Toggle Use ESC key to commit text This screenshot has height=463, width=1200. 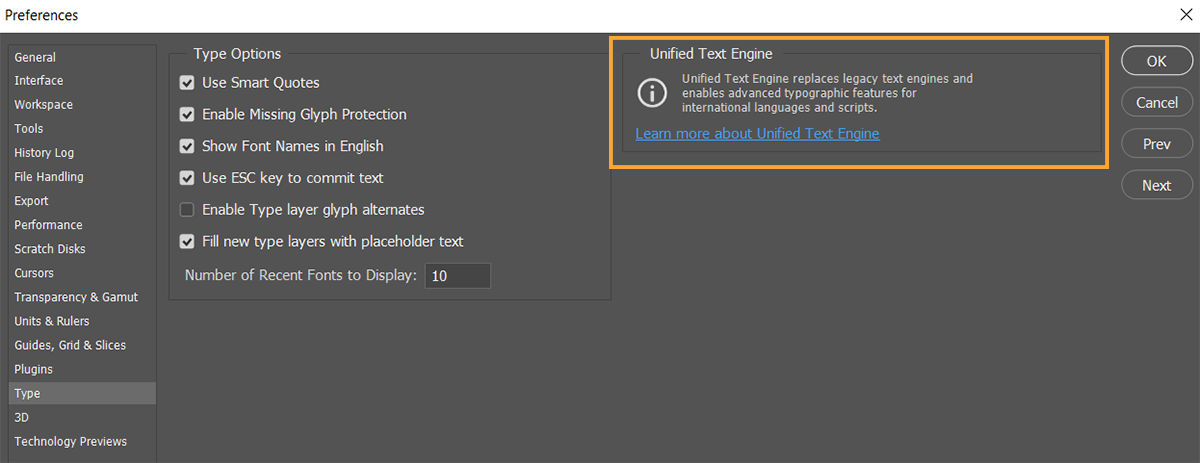tap(187, 179)
